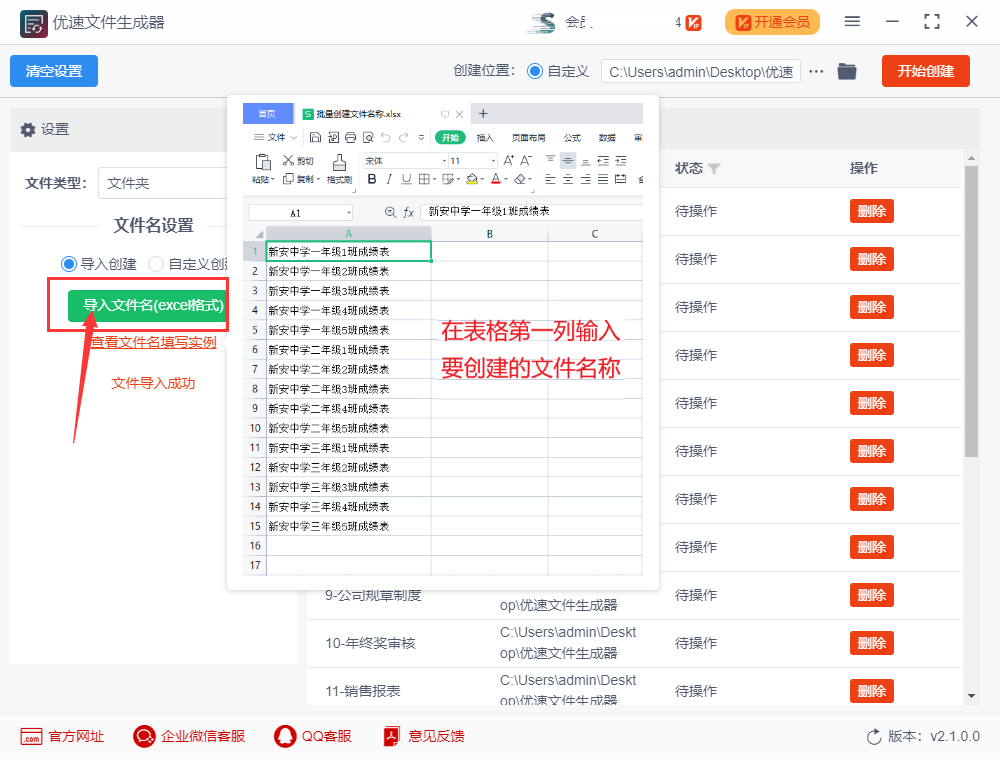The image size is (1000, 760).
Task: Expand the 文件 menu dropdown arrow
Action: point(293,137)
